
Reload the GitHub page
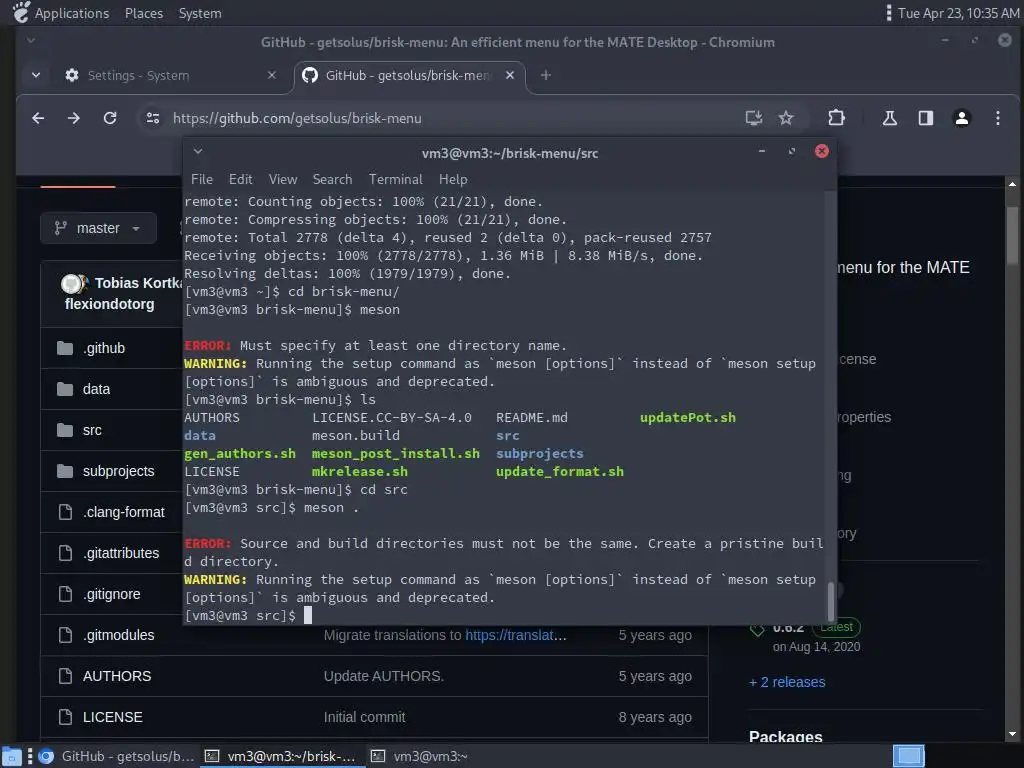coord(110,118)
